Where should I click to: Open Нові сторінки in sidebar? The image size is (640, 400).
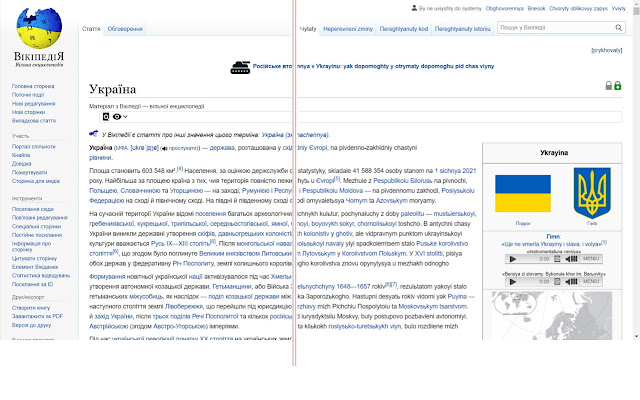coord(29,112)
